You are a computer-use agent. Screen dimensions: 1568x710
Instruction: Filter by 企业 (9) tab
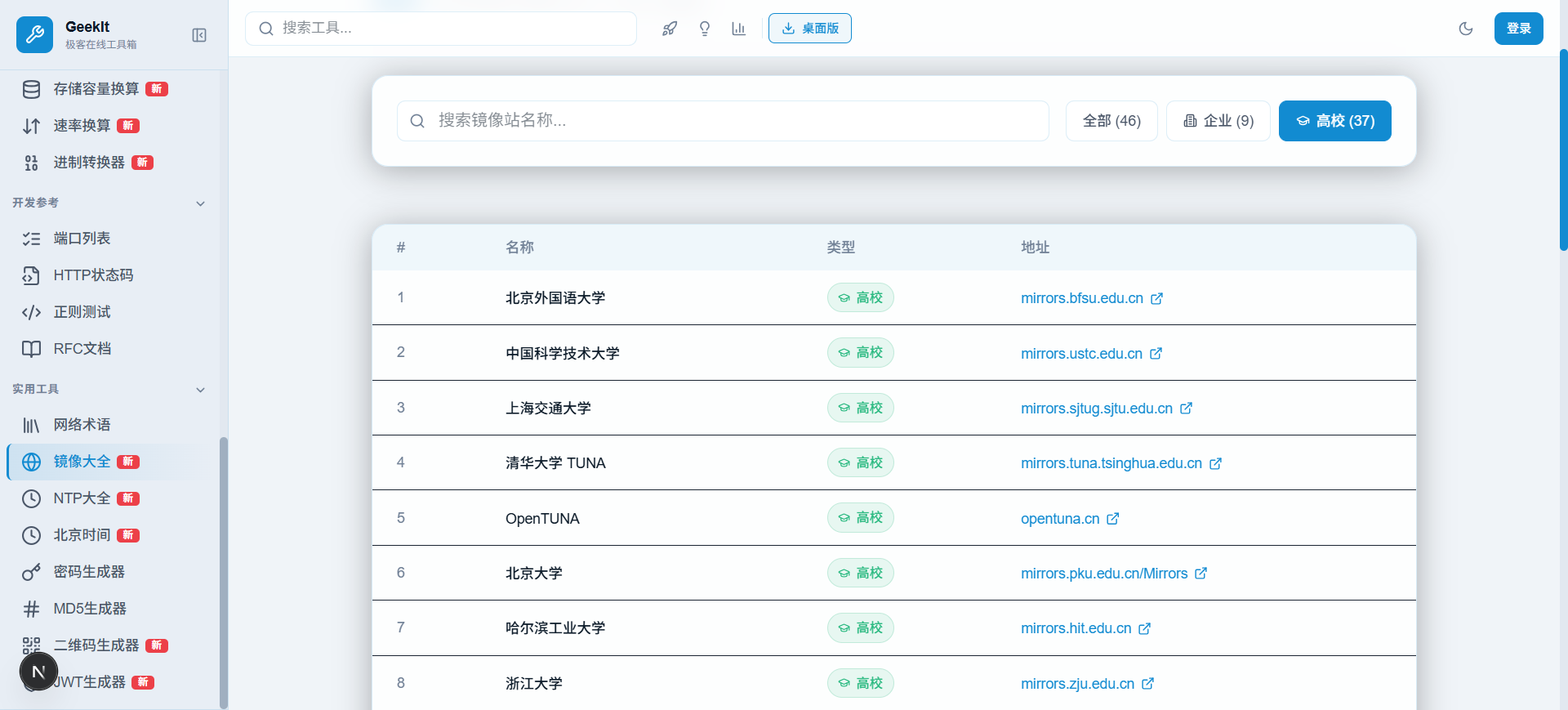coord(1218,121)
